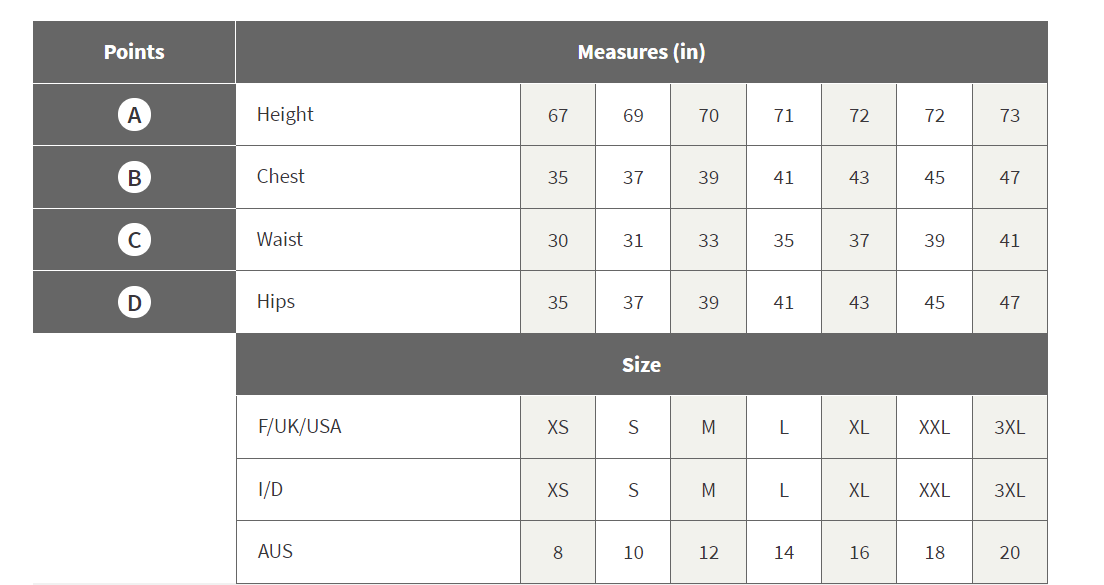Viewport: 1104px width, 585px height.
Task: Select the Chest row label
Action: point(280,177)
